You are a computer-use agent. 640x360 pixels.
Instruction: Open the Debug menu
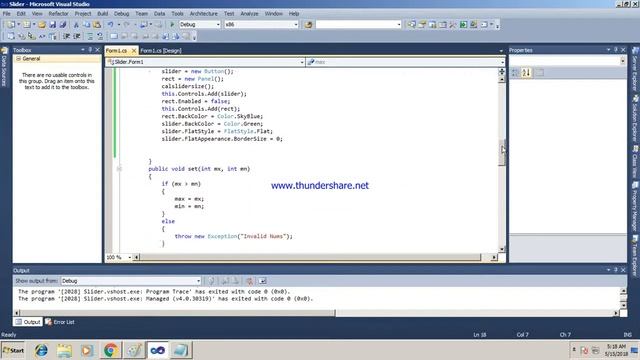click(121, 13)
